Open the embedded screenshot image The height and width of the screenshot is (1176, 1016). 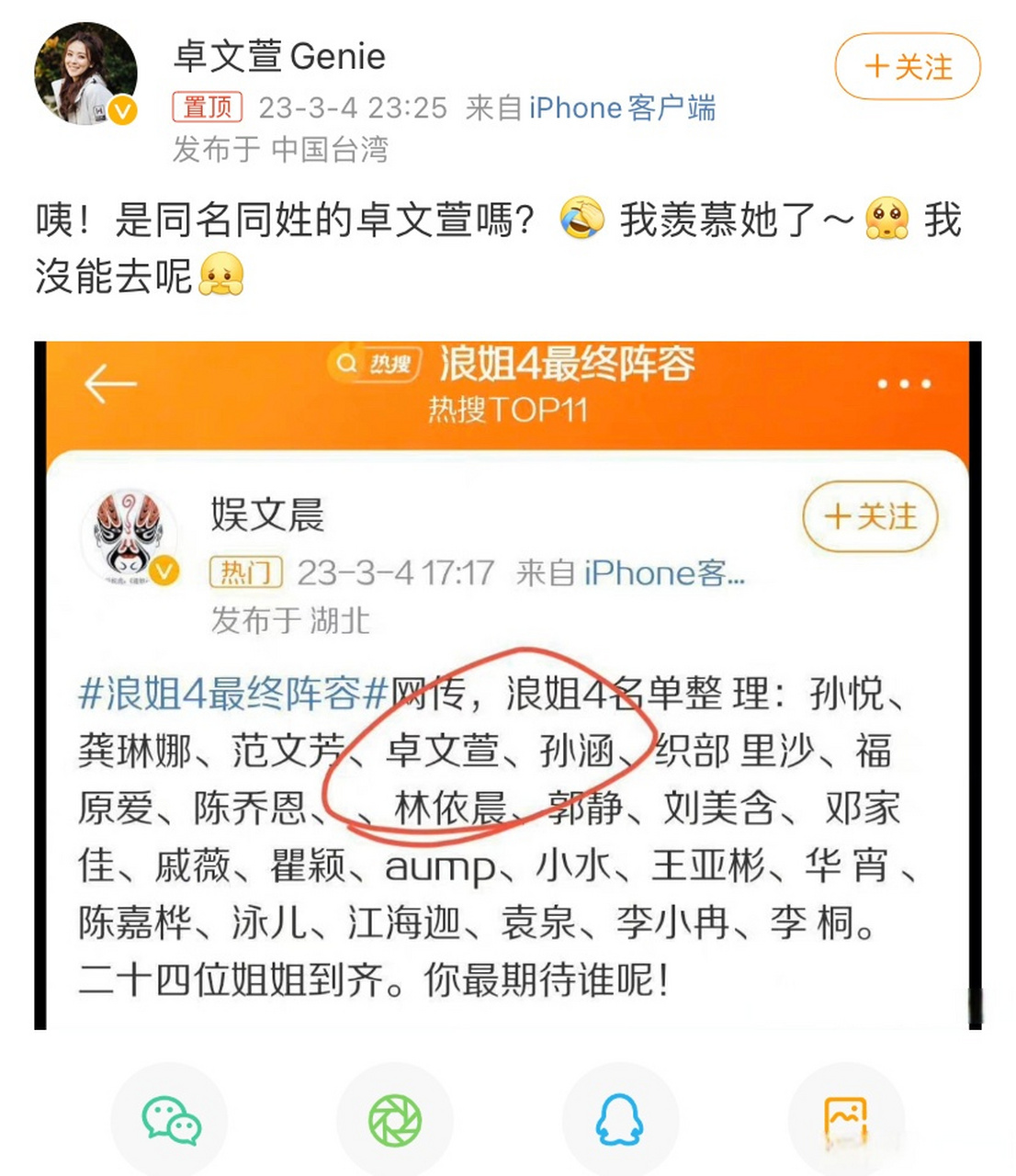(508, 685)
